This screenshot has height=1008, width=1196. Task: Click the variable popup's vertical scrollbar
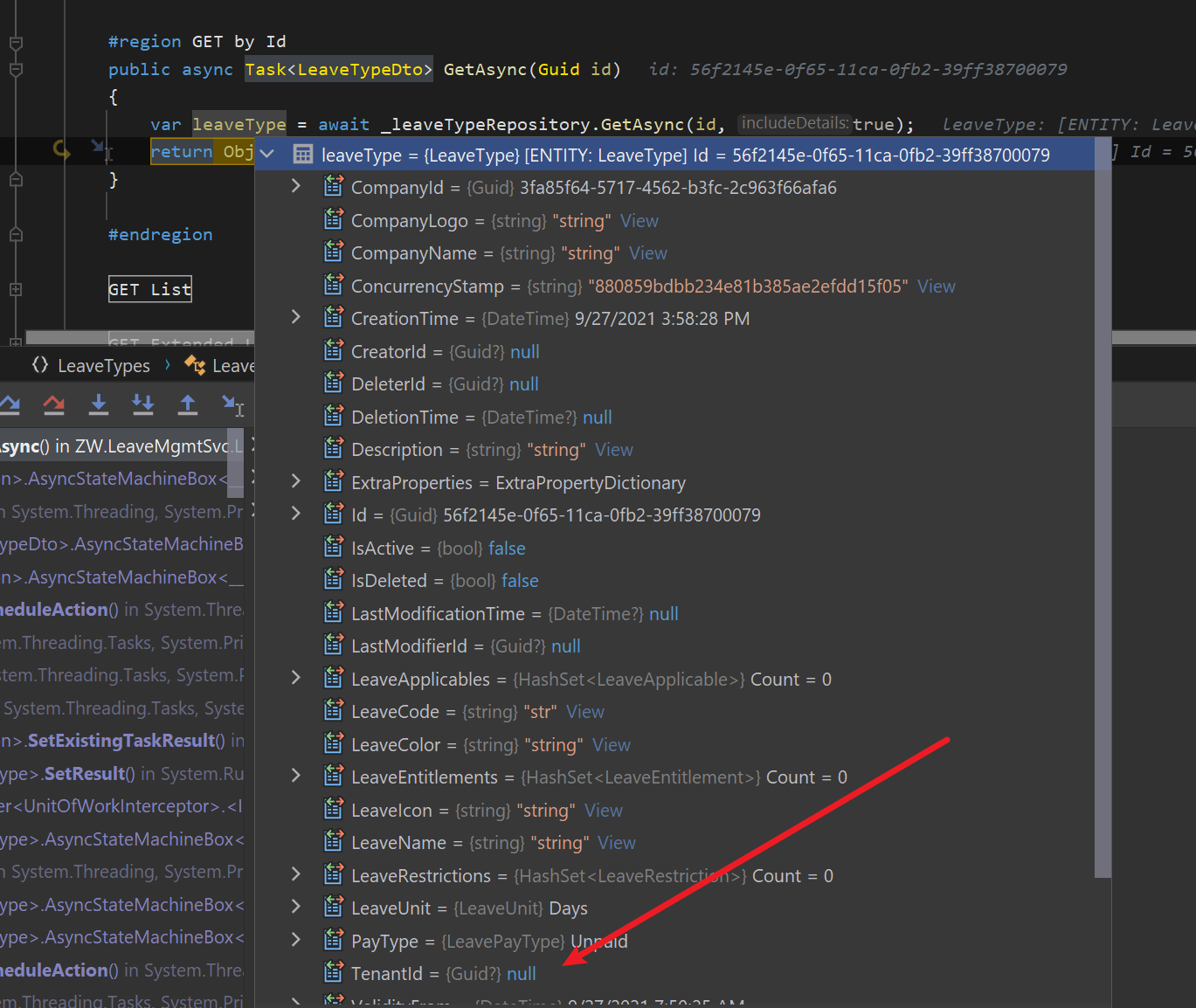tap(1103, 524)
